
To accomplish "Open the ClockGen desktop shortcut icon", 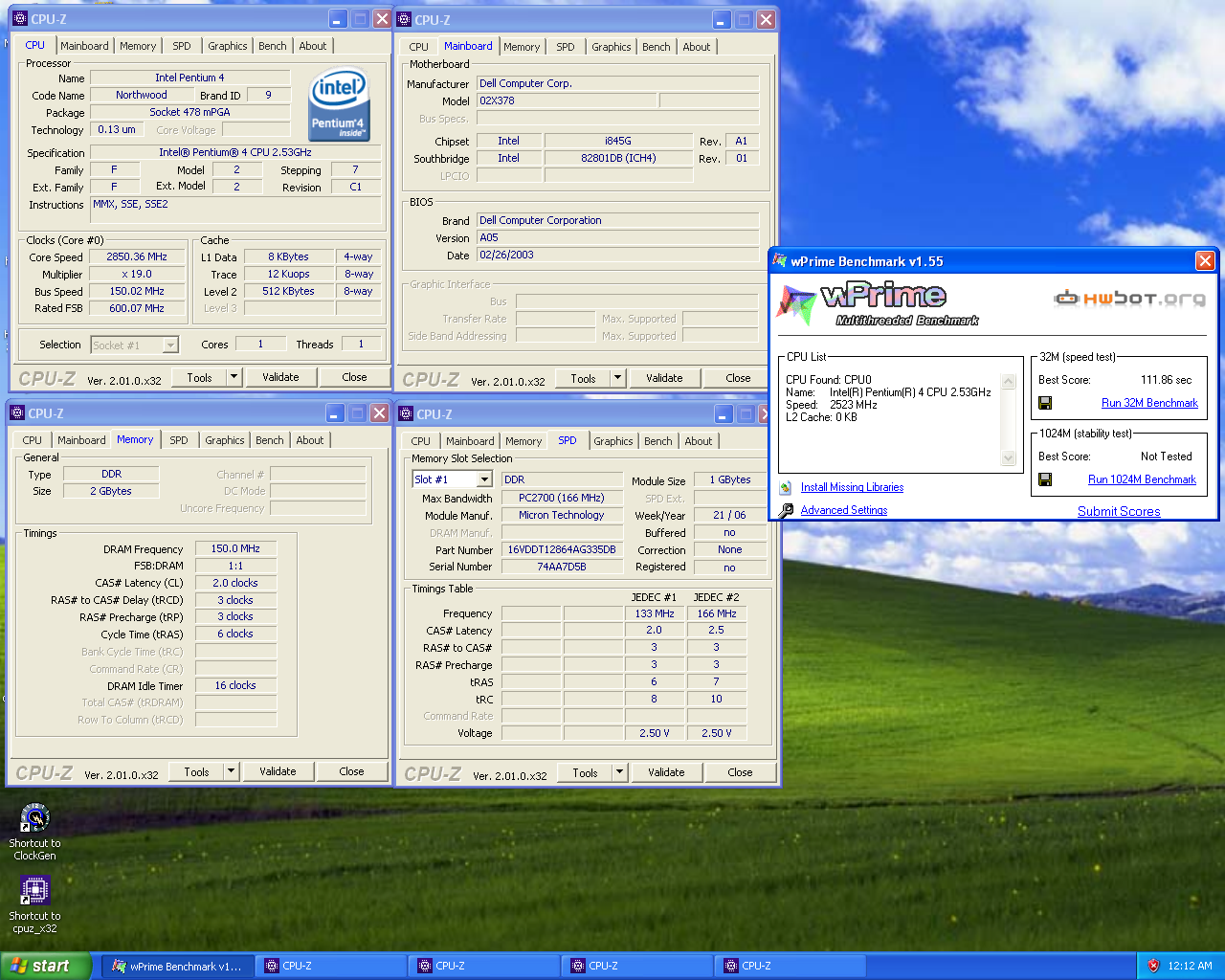I will [x=34, y=819].
